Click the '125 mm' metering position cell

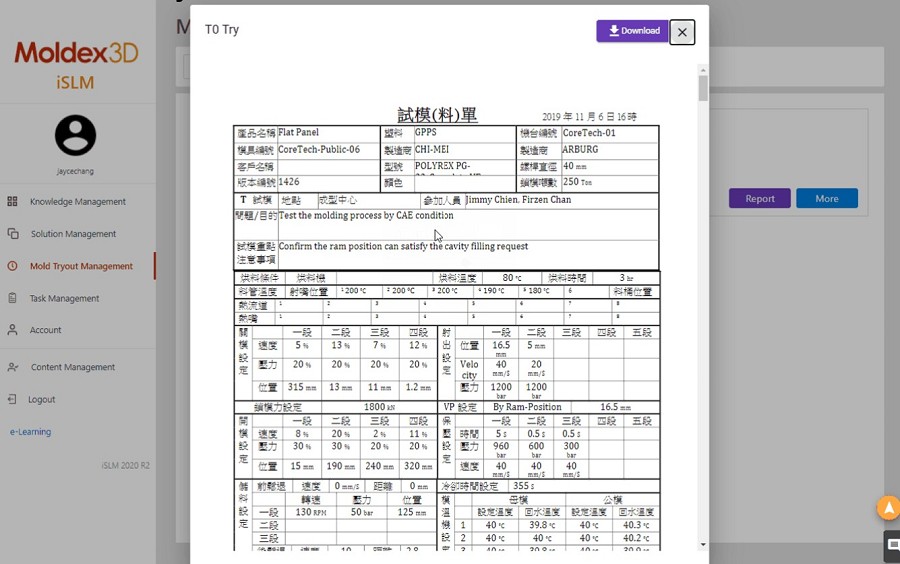pyautogui.click(x=412, y=512)
